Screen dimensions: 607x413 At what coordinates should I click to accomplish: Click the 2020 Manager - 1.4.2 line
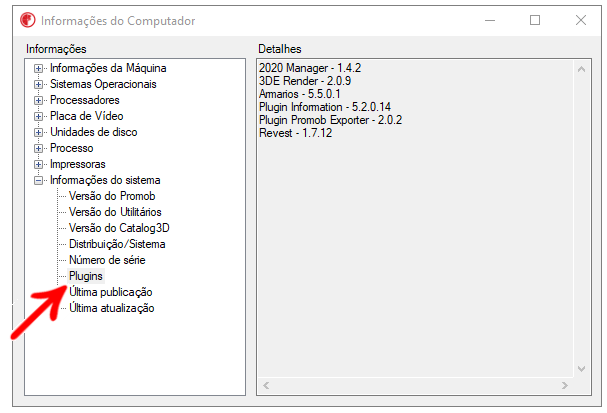point(310,68)
